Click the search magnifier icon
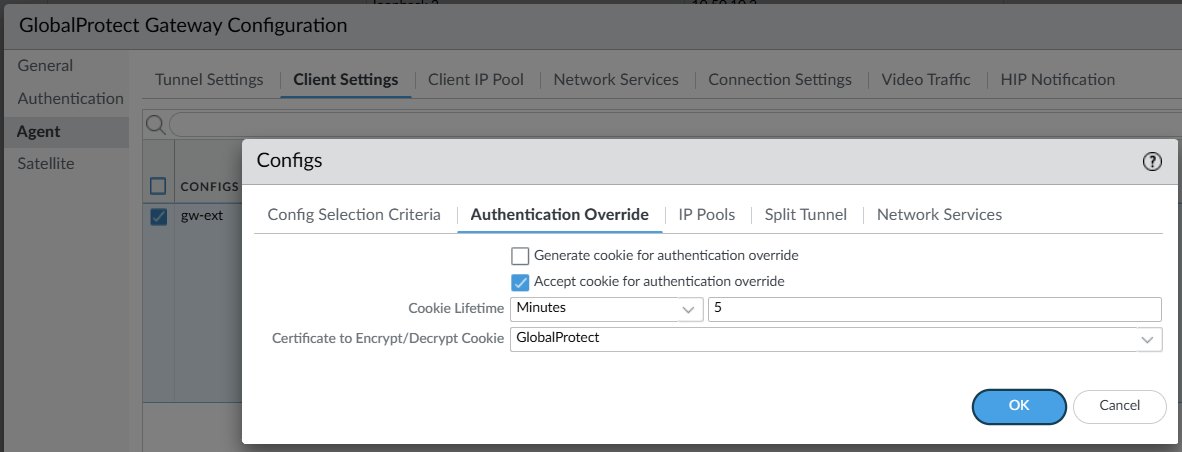Viewport: 1182px width, 452px height. click(155, 124)
